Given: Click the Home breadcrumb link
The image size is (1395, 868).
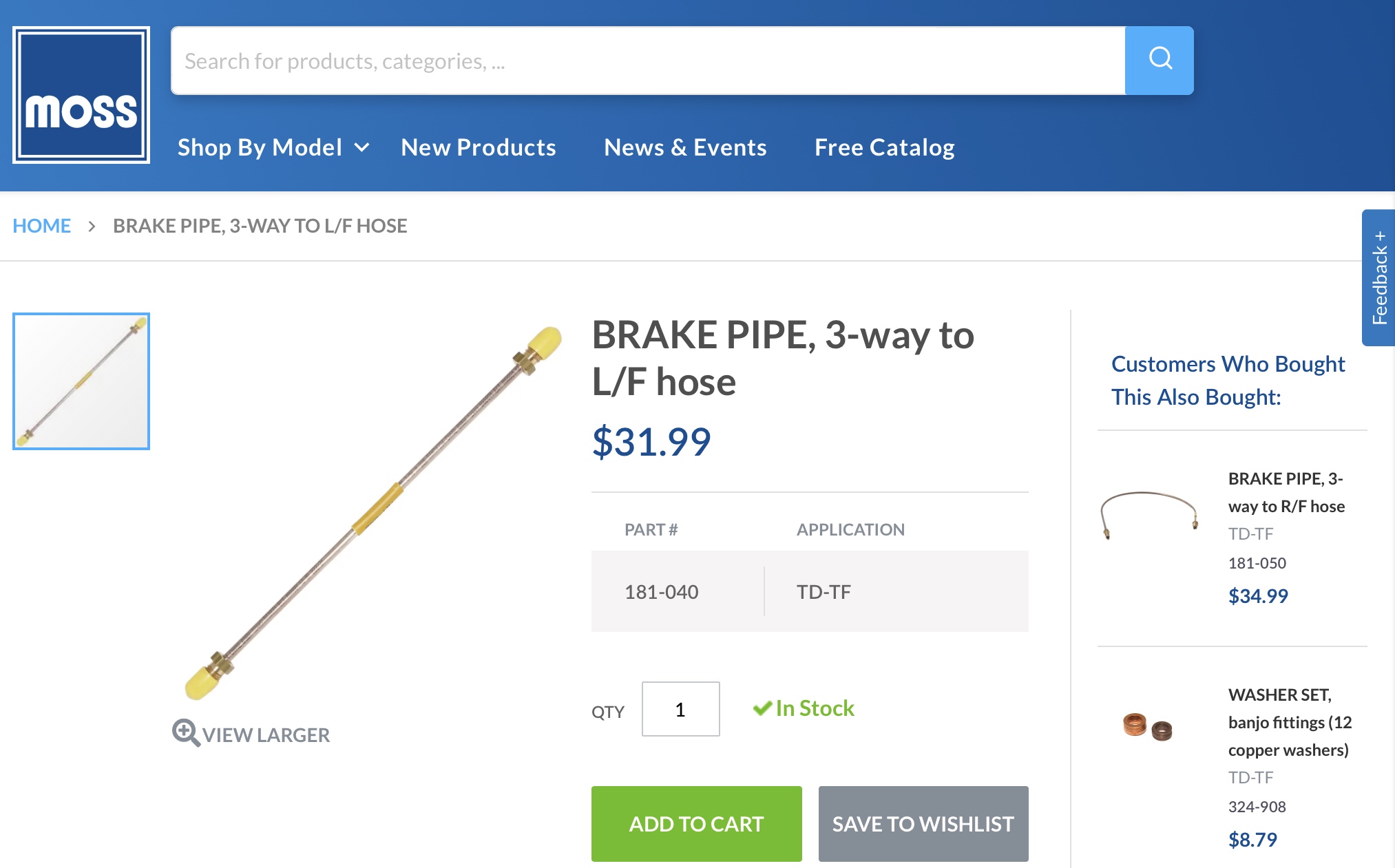Looking at the screenshot, I should [42, 226].
